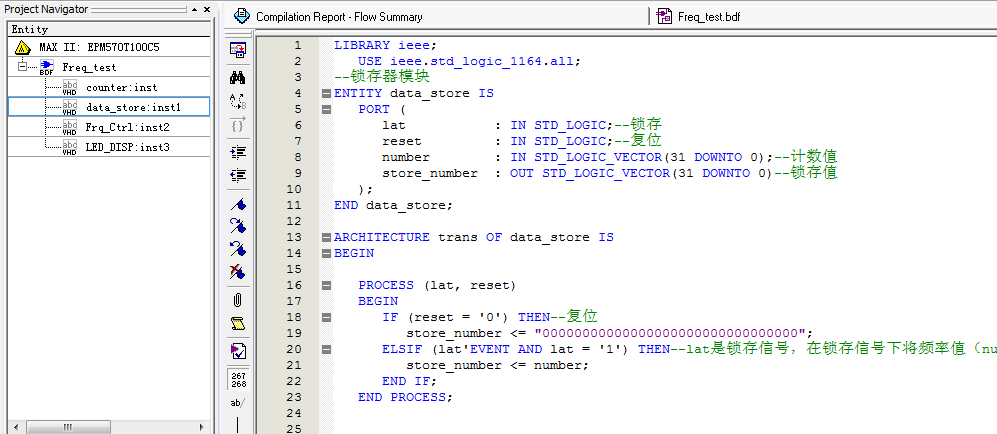Select LED_DISP:inst3 entity

point(128,147)
